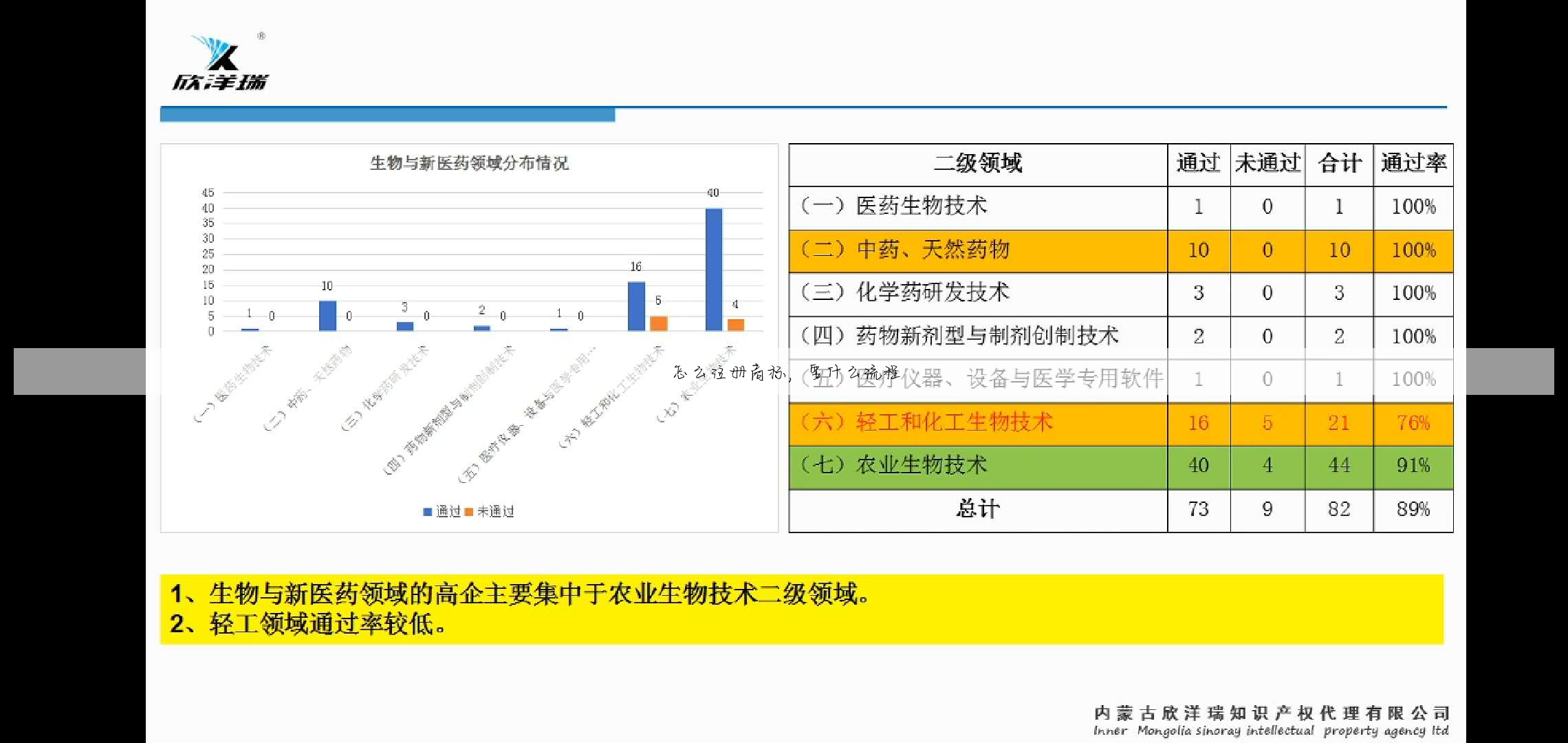This screenshot has height=743, width=1568.
Task: Click the blue bar labeled 16
Action: 636,306
